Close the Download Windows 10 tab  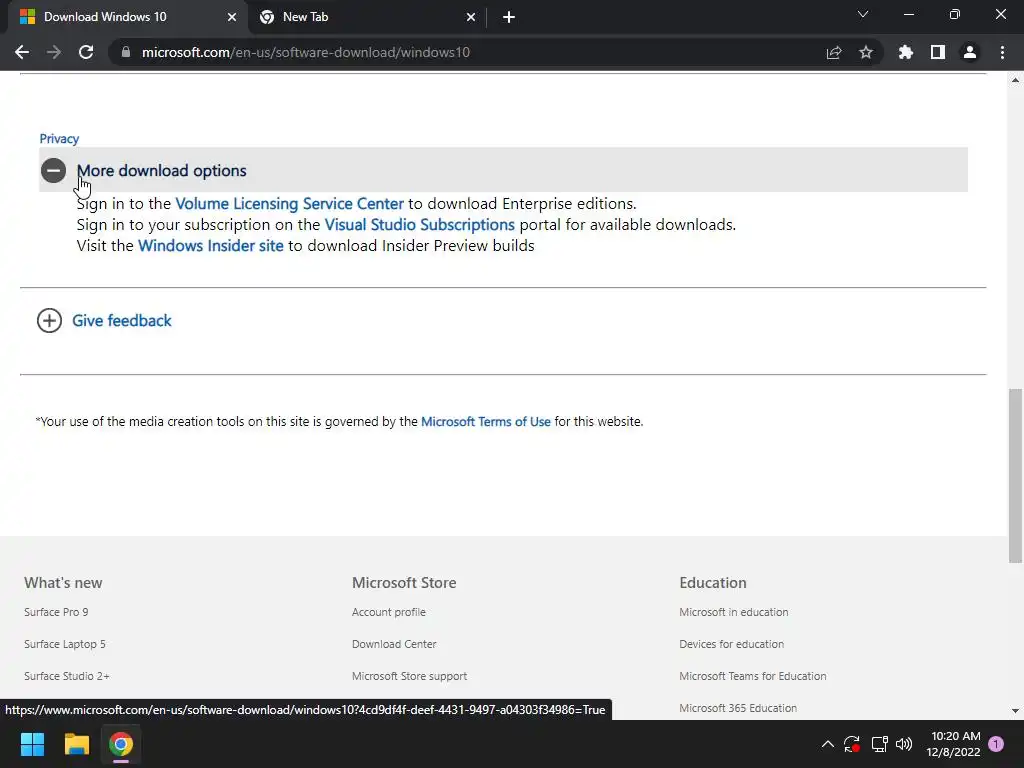(232, 17)
